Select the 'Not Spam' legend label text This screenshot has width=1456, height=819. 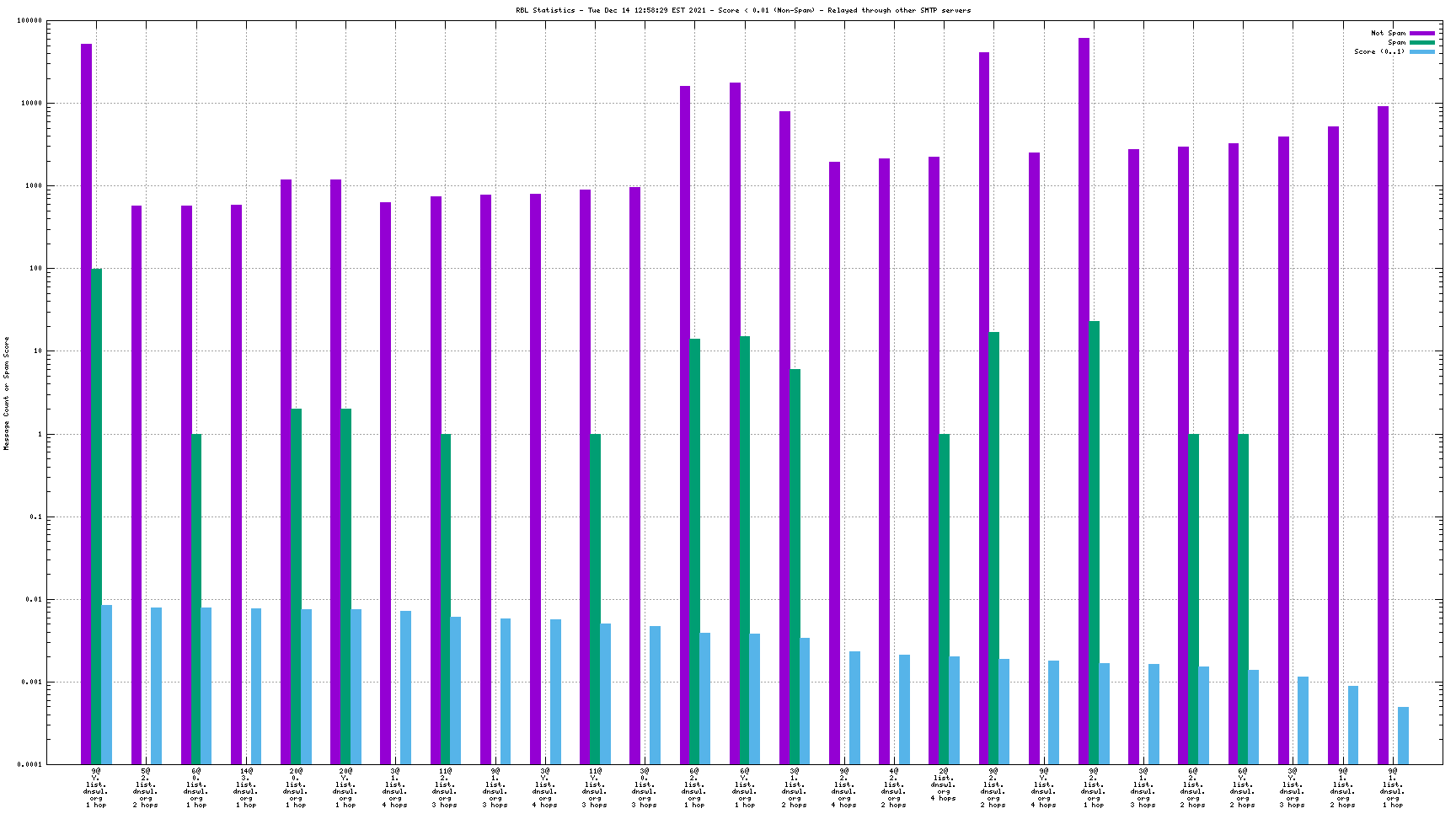pos(1388,33)
